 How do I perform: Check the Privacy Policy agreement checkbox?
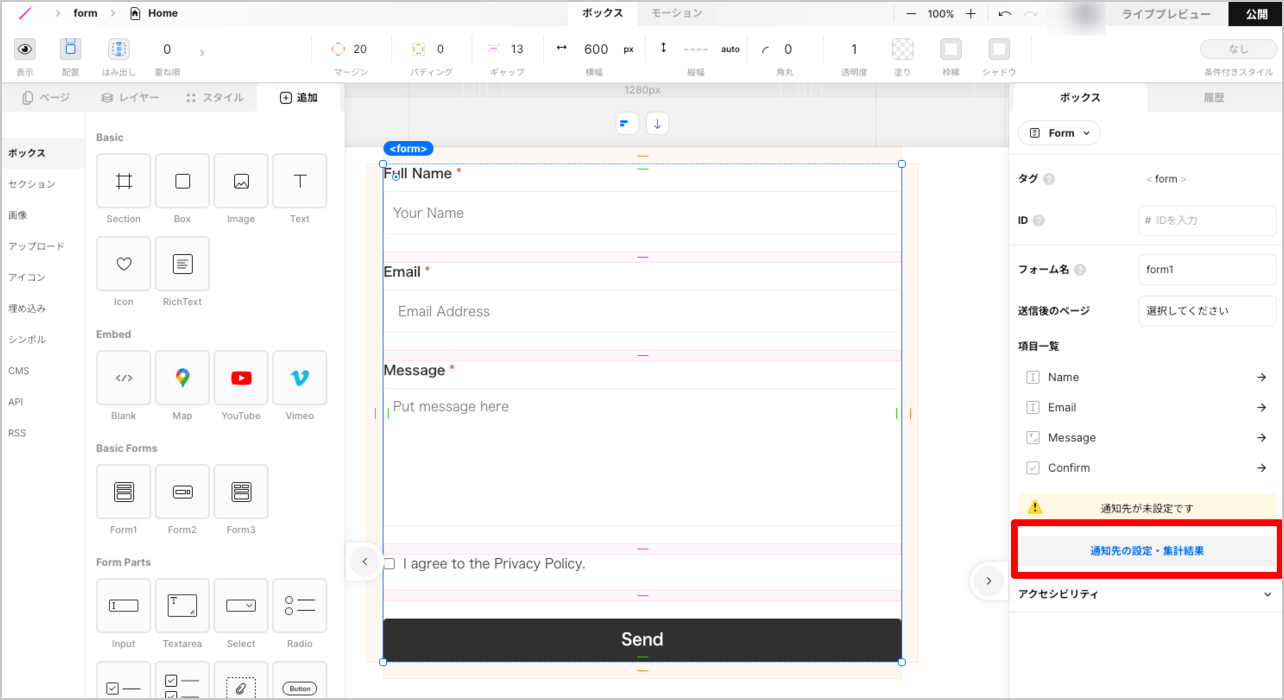click(389, 564)
